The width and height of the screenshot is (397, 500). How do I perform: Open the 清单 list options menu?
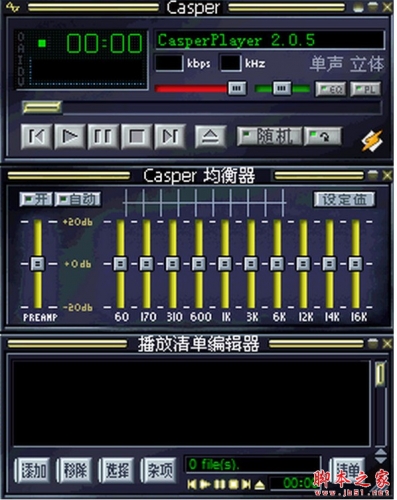[x=347, y=470]
